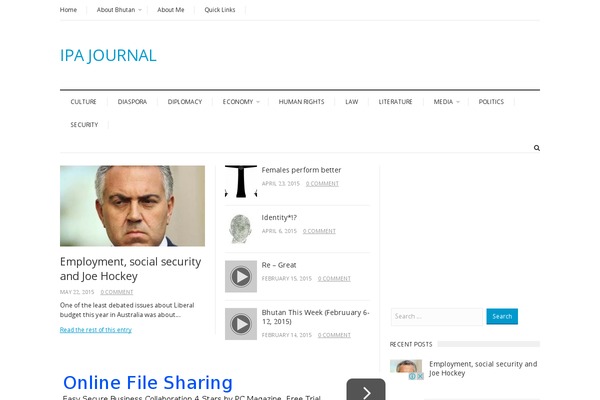Click the 'Females perform better' thumbnail
Viewport: 600px width, 400px height.
tap(241, 181)
